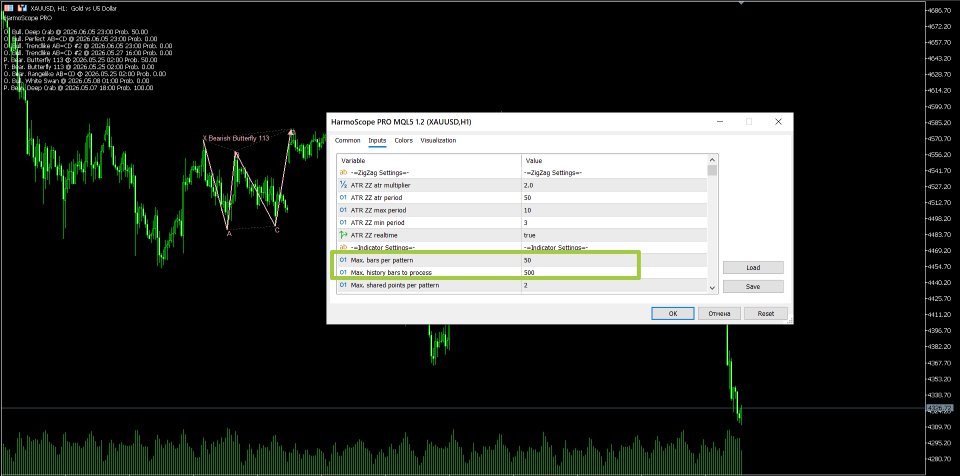Select the 'ATR ZZ realtime' variable name
This screenshot has height=476, width=960.
(x=373, y=235)
